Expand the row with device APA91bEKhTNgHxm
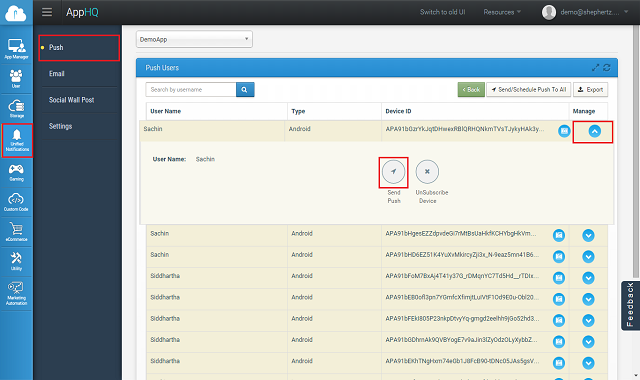The image size is (640, 380). [588, 363]
